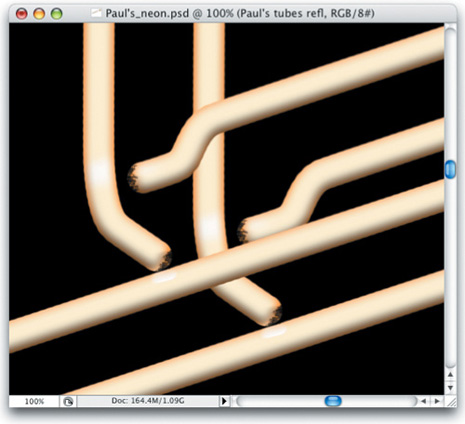The width and height of the screenshot is (465, 424).
Task: Click the status bar Version Cue icon
Action: [x=68, y=401]
